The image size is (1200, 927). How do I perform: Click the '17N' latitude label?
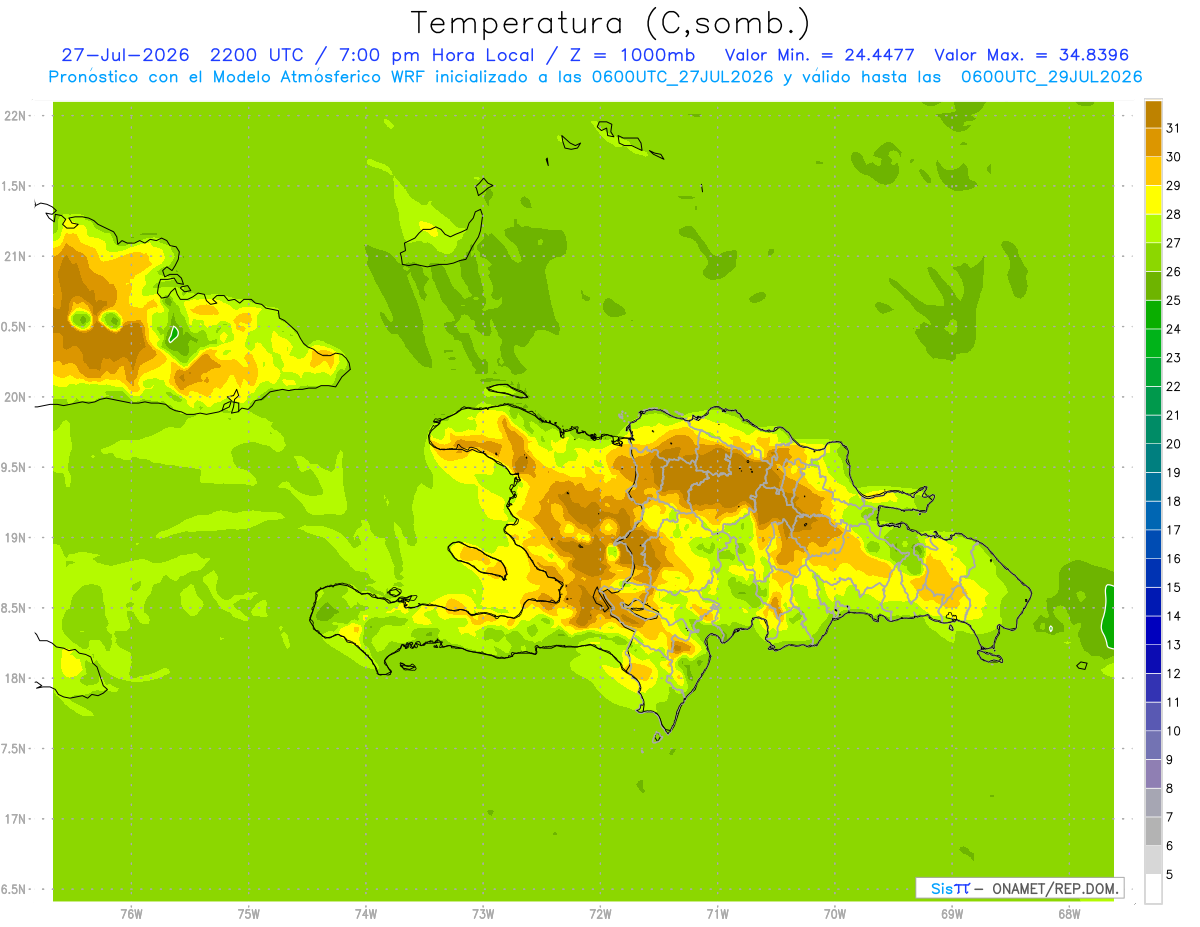coord(15,819)
